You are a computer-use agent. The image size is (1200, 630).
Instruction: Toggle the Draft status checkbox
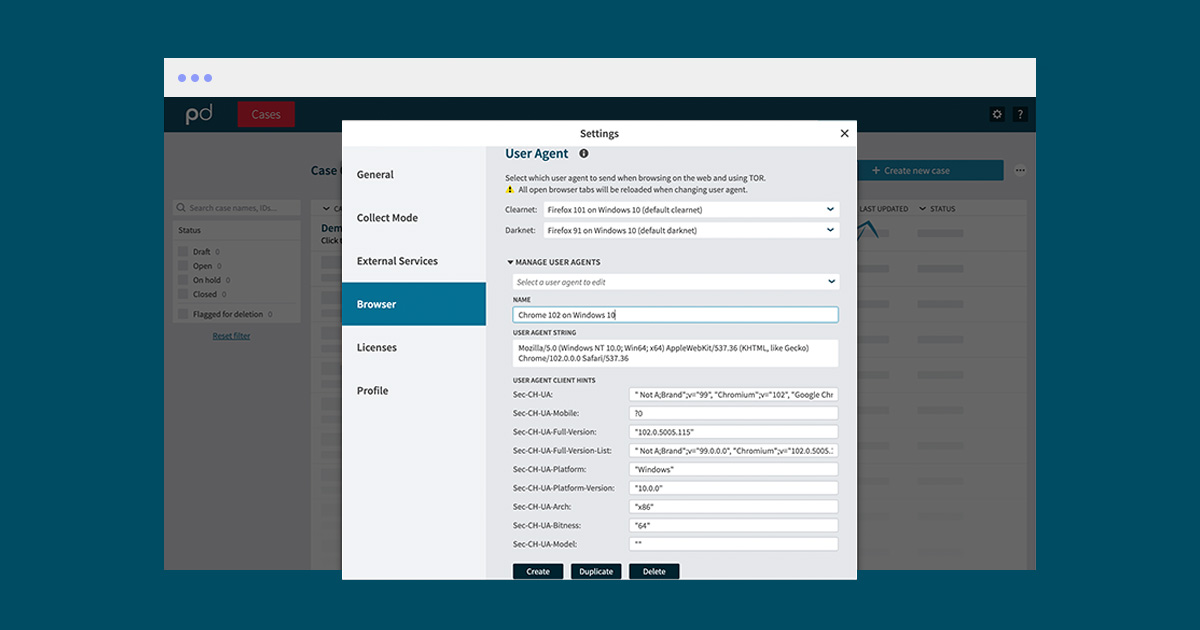[x=183, y=252]
